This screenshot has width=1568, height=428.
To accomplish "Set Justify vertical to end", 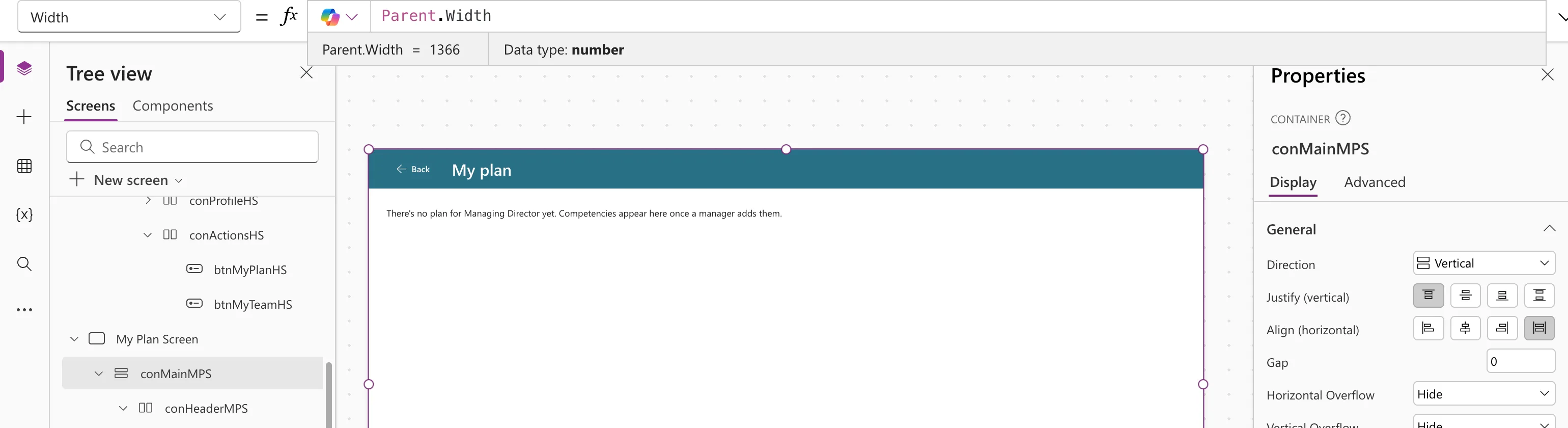I will tap(1502, 296).
